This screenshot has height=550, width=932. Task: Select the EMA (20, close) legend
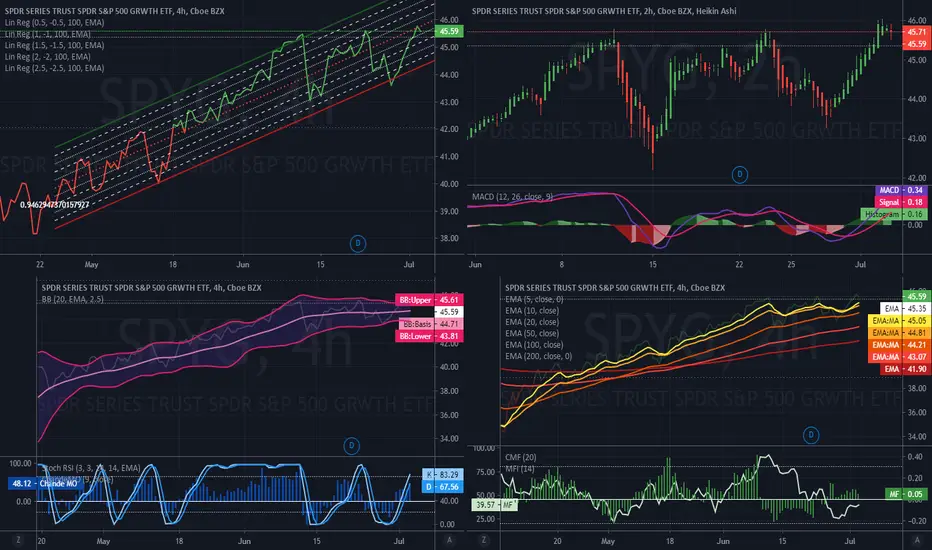tap(532, 322)
